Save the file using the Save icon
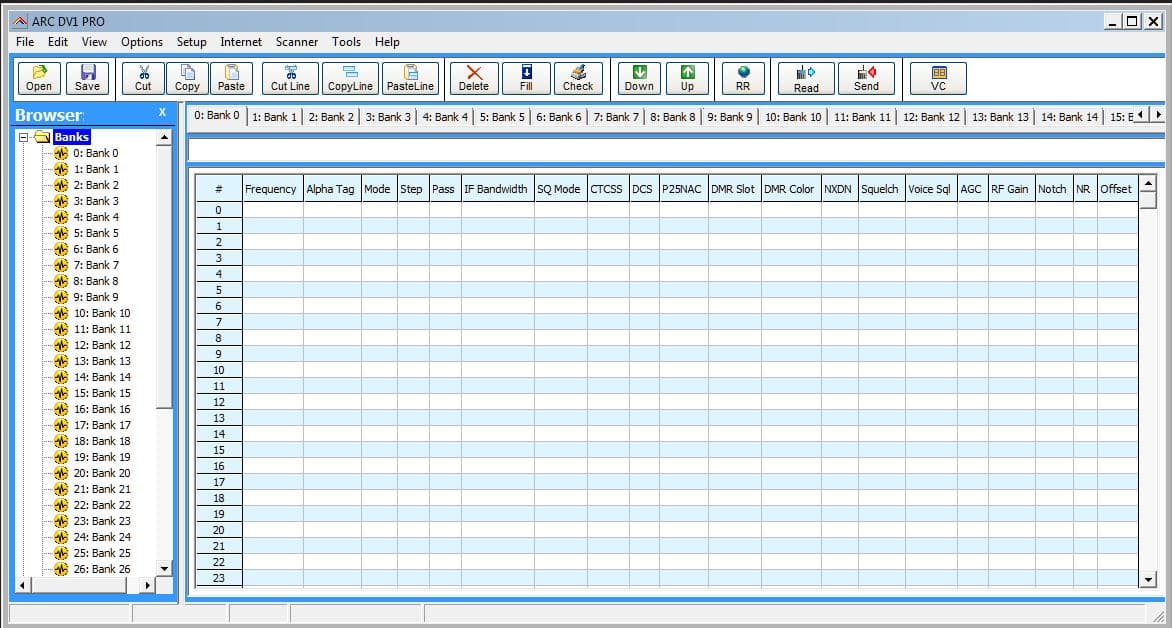Screen dimensions: 1172x628 (x=87, y=78)
